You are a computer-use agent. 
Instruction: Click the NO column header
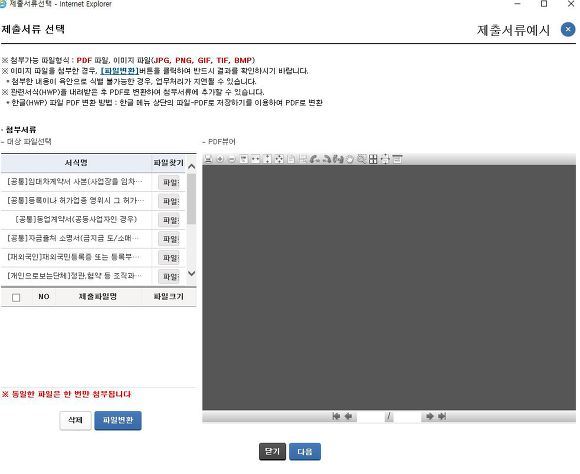pos(44,297)
